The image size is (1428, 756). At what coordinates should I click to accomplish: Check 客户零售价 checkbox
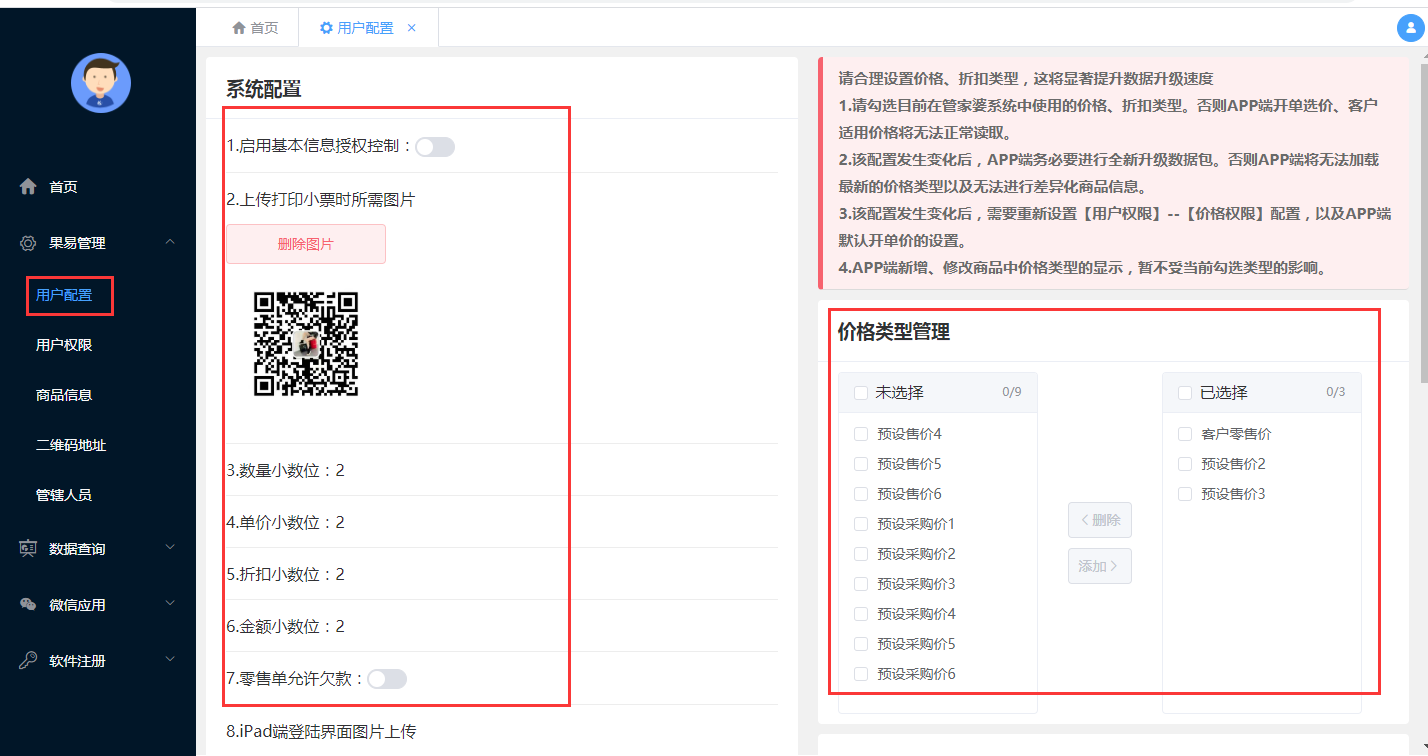pyautogui.click(x=1185, y=434)
